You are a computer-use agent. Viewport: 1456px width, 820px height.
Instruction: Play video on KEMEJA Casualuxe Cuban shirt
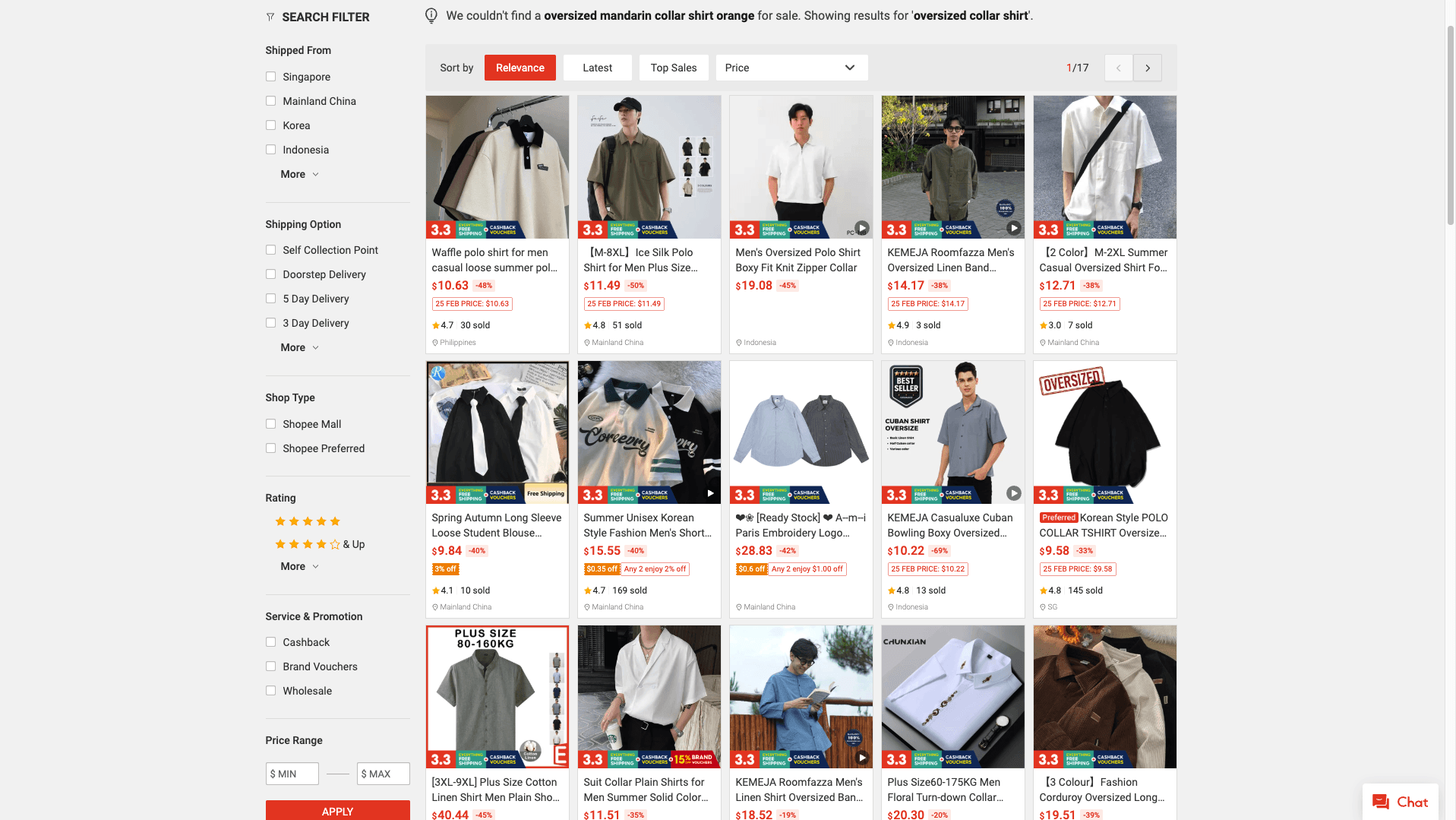coord(1014,493)
